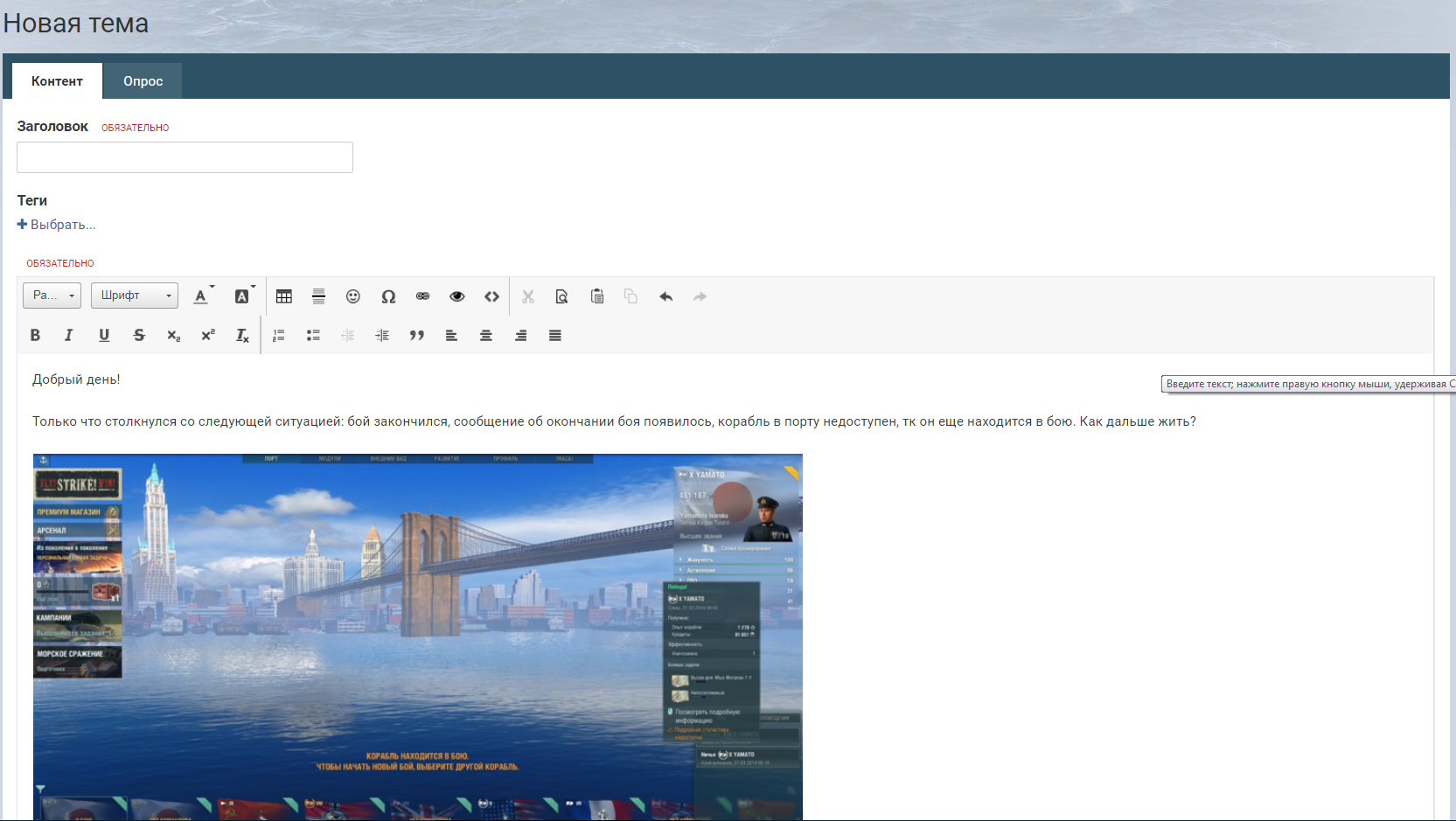Click the paragraph starting Только что столкнулся
The width and height of the screenshot is (1456, 821).
(614, 421)
